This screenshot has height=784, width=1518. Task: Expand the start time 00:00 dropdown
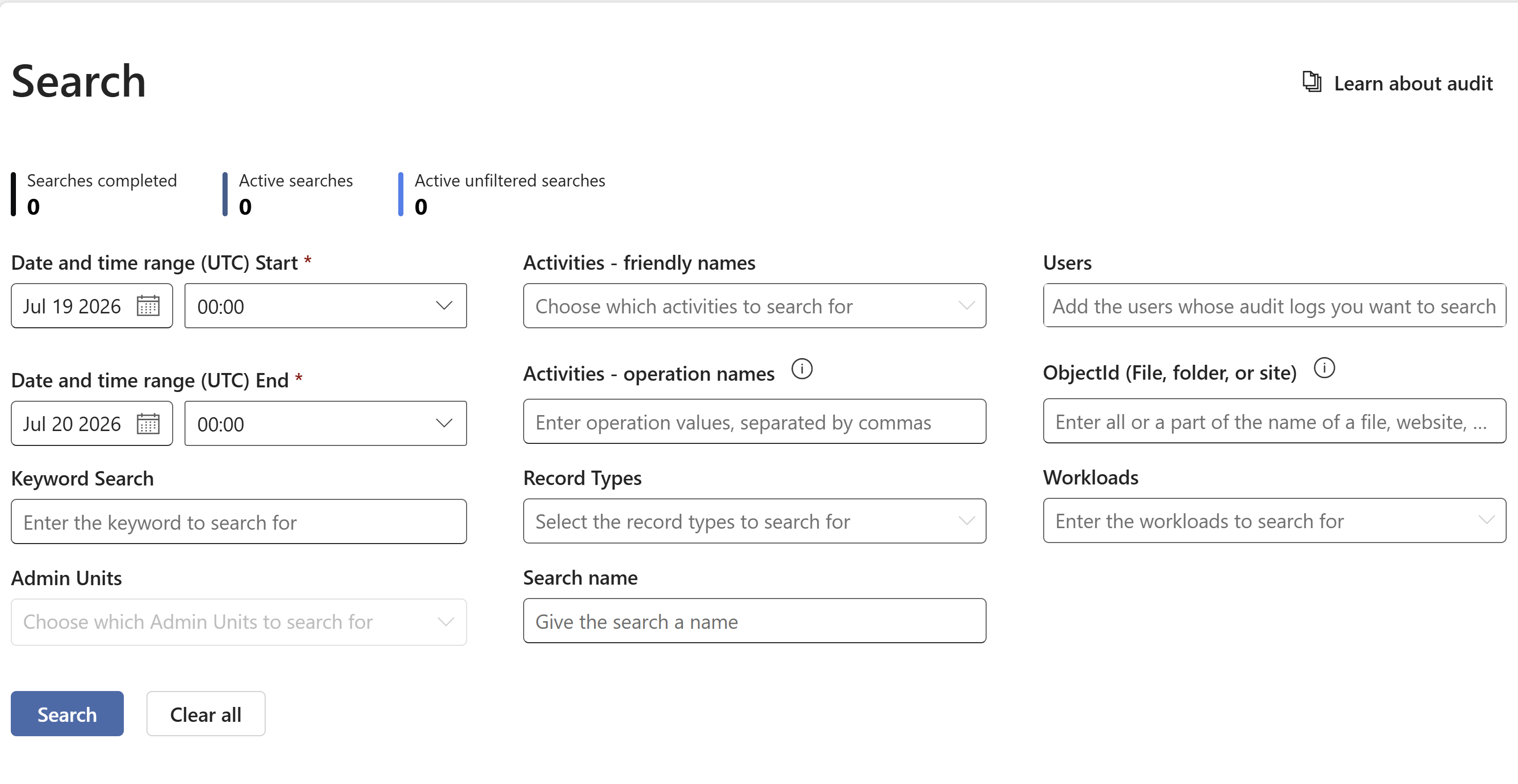point(326,306)
